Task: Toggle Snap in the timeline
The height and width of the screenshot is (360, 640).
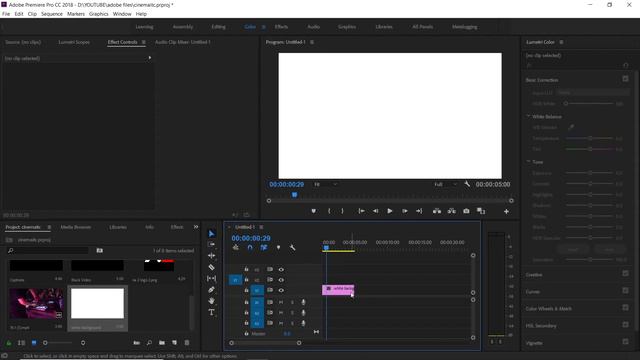Action: coord(250,247)
